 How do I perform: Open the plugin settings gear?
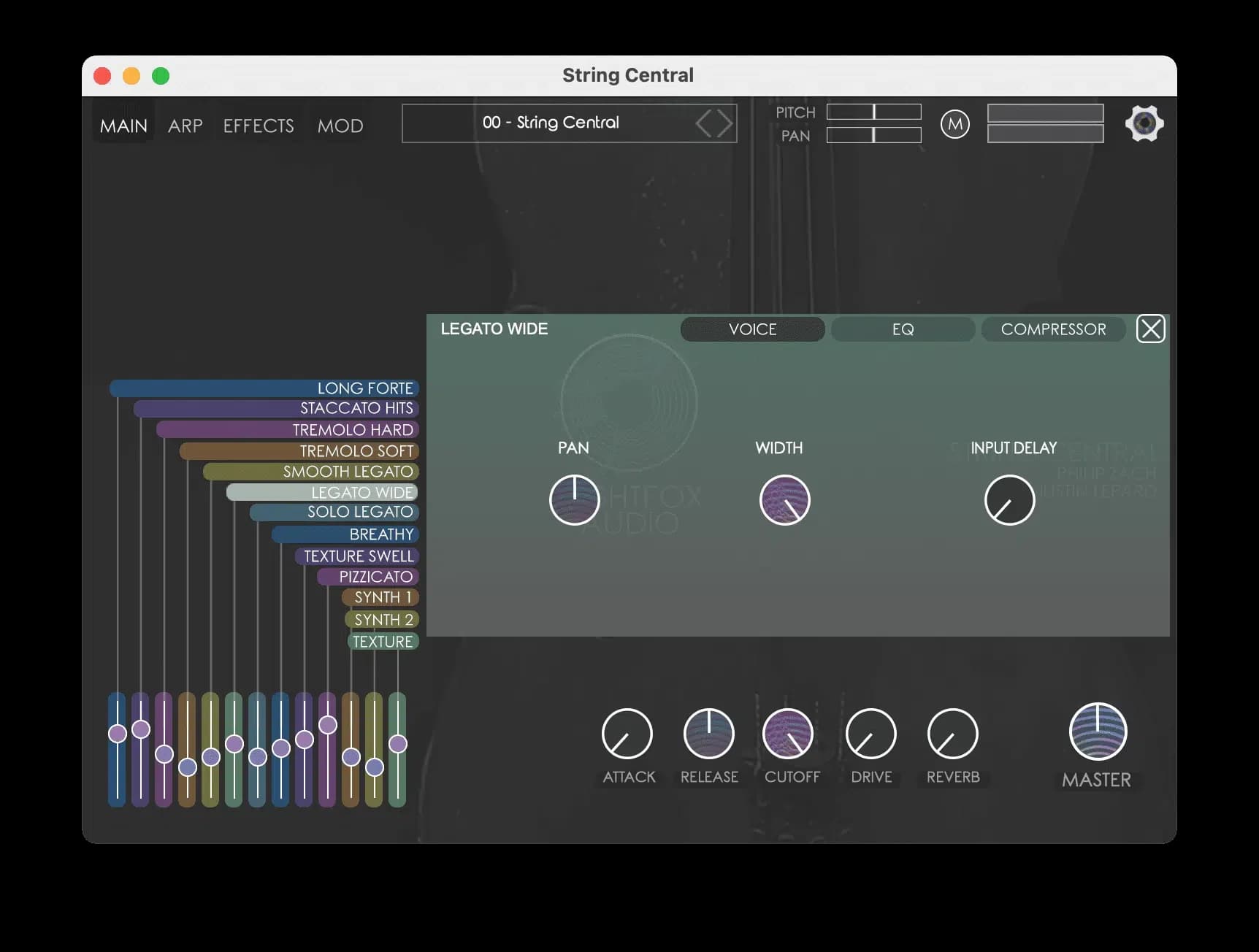click(x=1144, y=123)
